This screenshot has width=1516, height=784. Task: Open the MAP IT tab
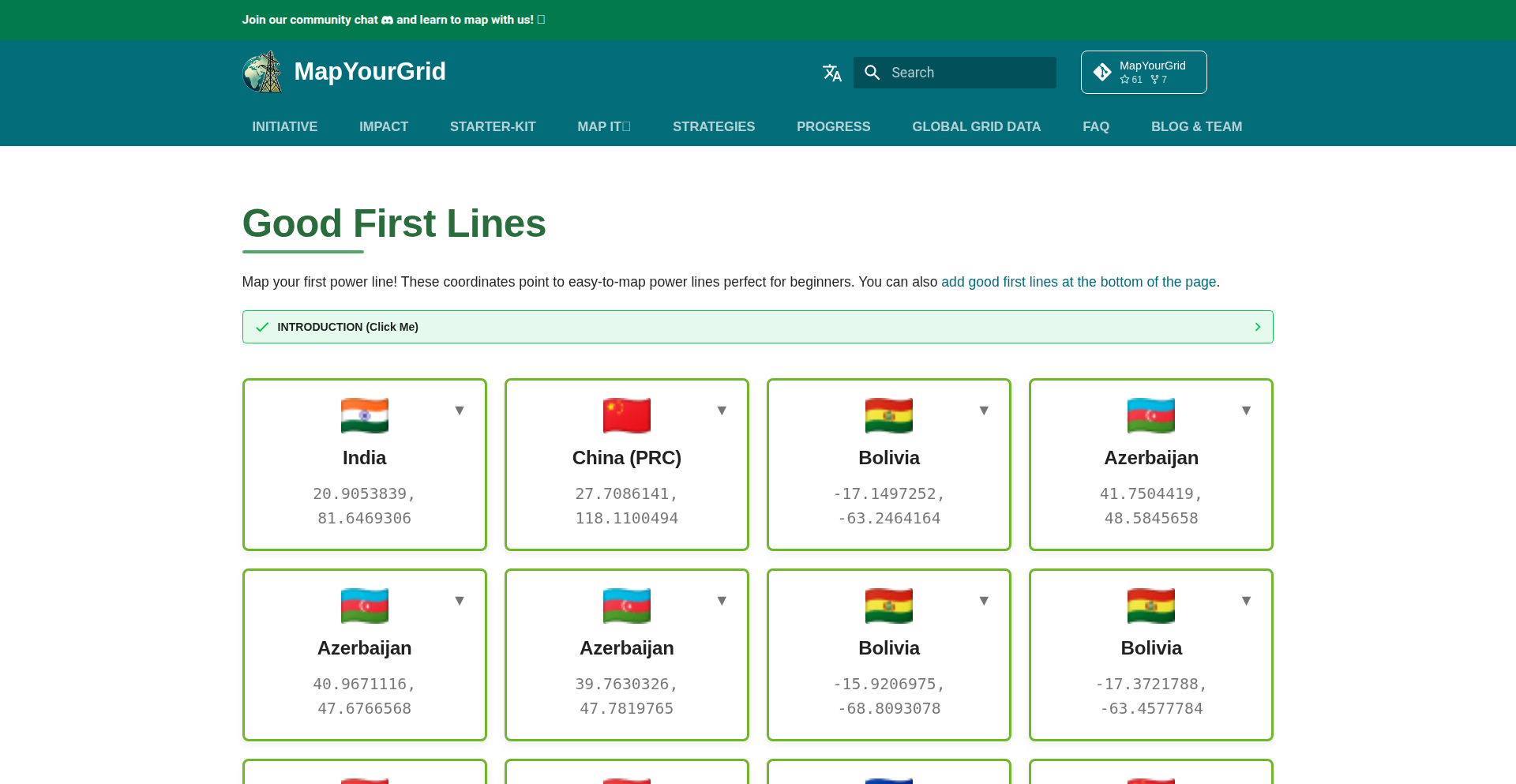tap(604, 126)
